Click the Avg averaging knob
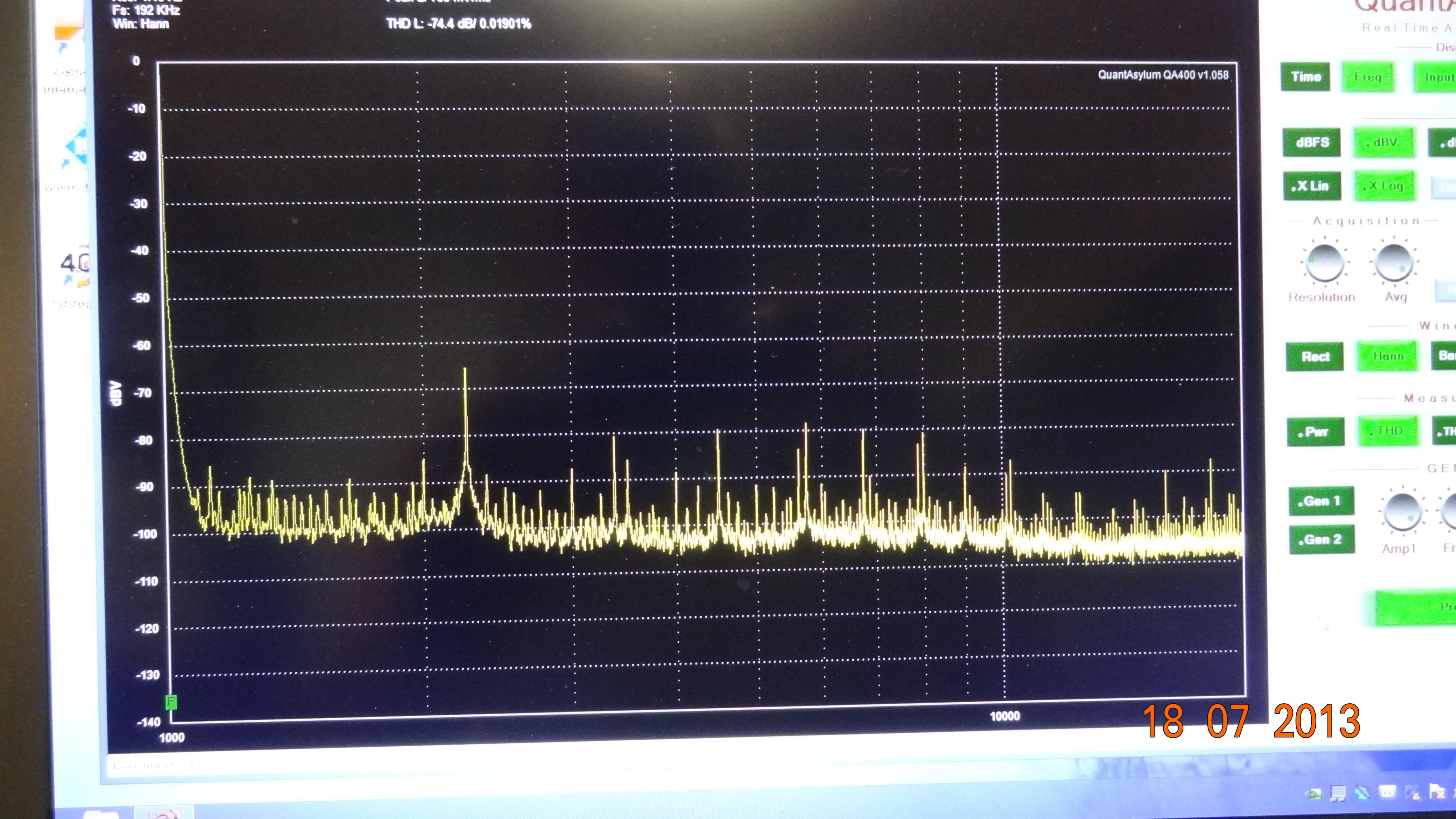This screenshot has width=1456, height=819. (1394, 263)
